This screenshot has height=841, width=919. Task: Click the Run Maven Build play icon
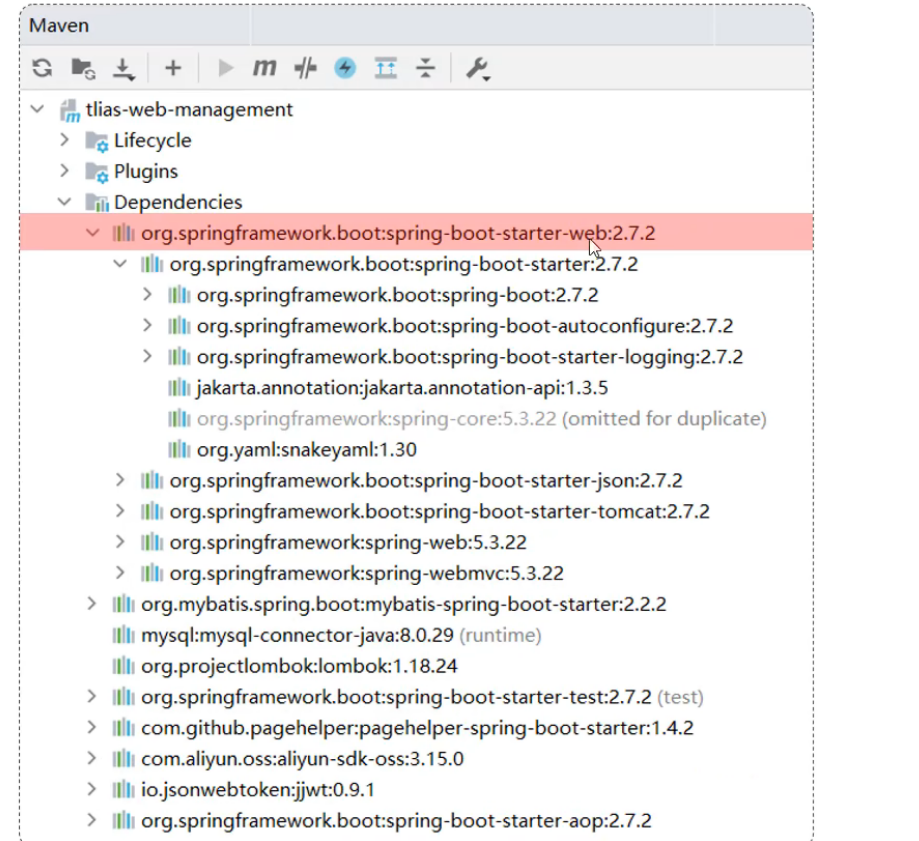click(225, 68)
